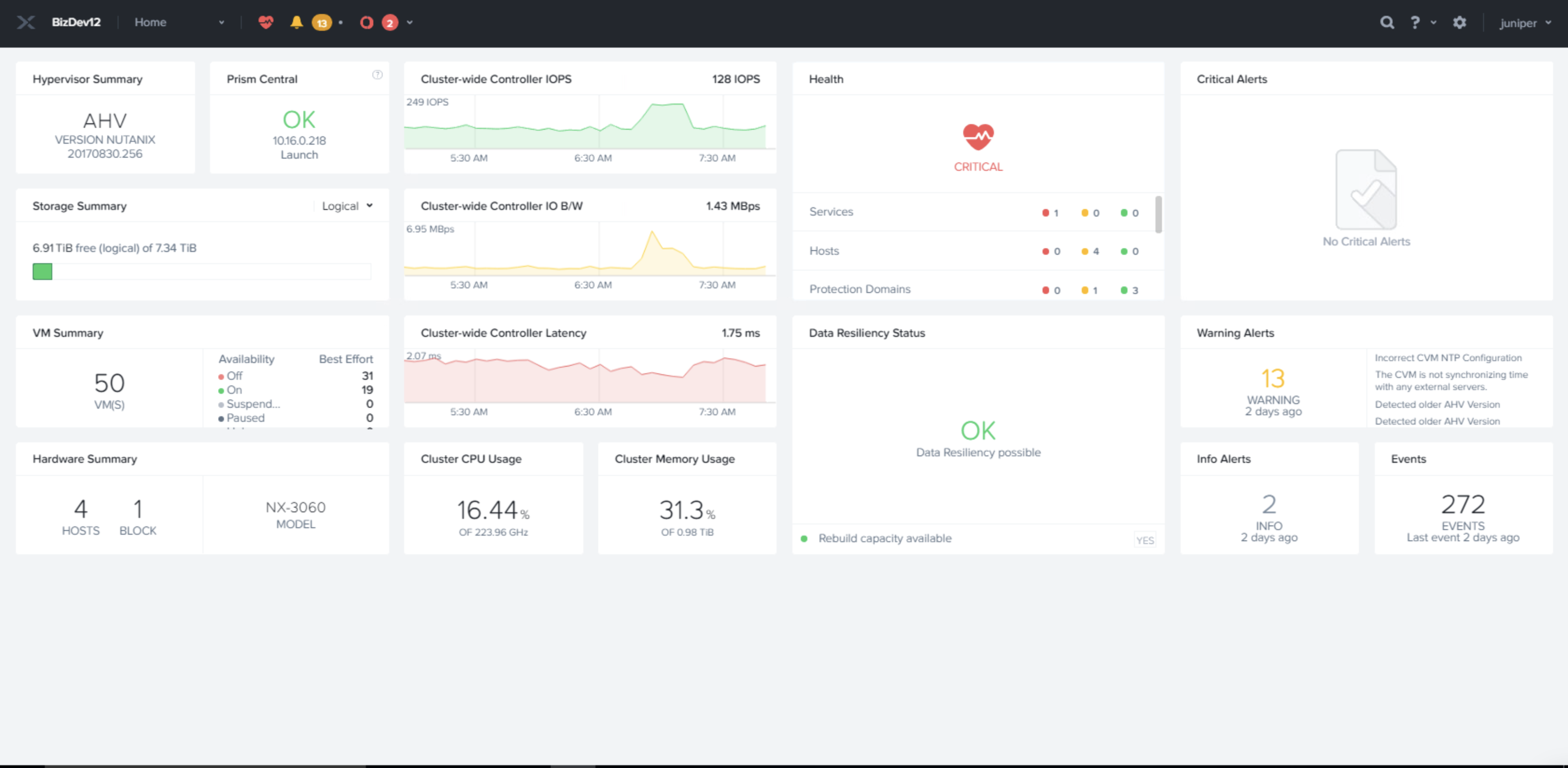Viewport: 1568px width, 768px height.
Task: Expand the tasks dropdown chevron beside badge 2
Action: pyautogui.click(x=410, y=22)
